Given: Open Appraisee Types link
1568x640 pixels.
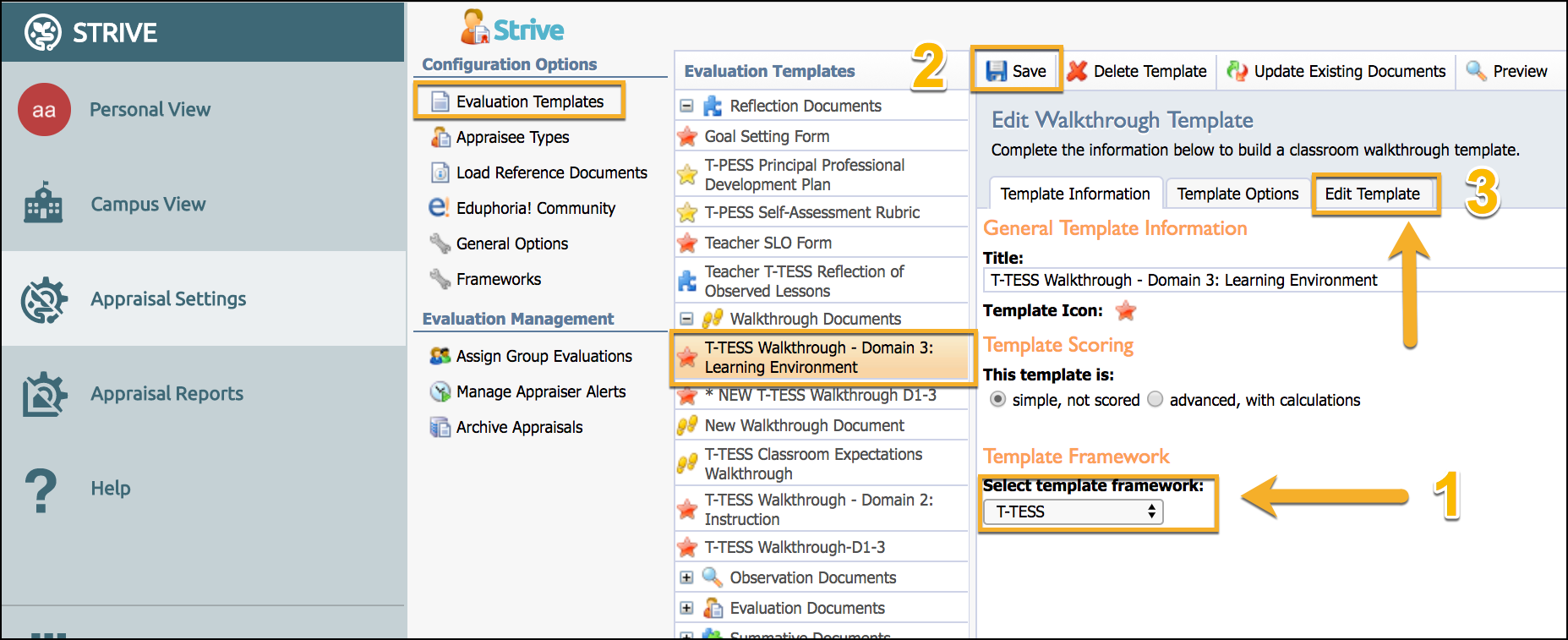Looking at the screenshot, I should (512, 137).
